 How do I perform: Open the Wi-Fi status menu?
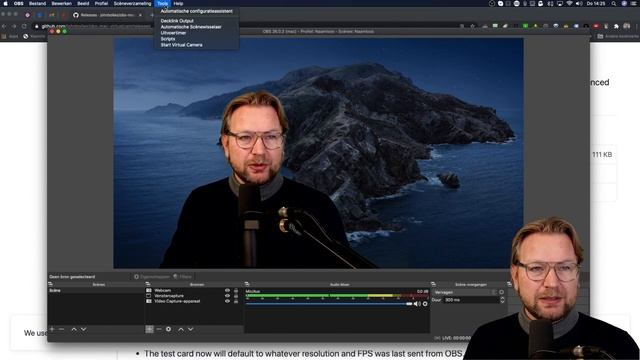[x=569, y=3]
